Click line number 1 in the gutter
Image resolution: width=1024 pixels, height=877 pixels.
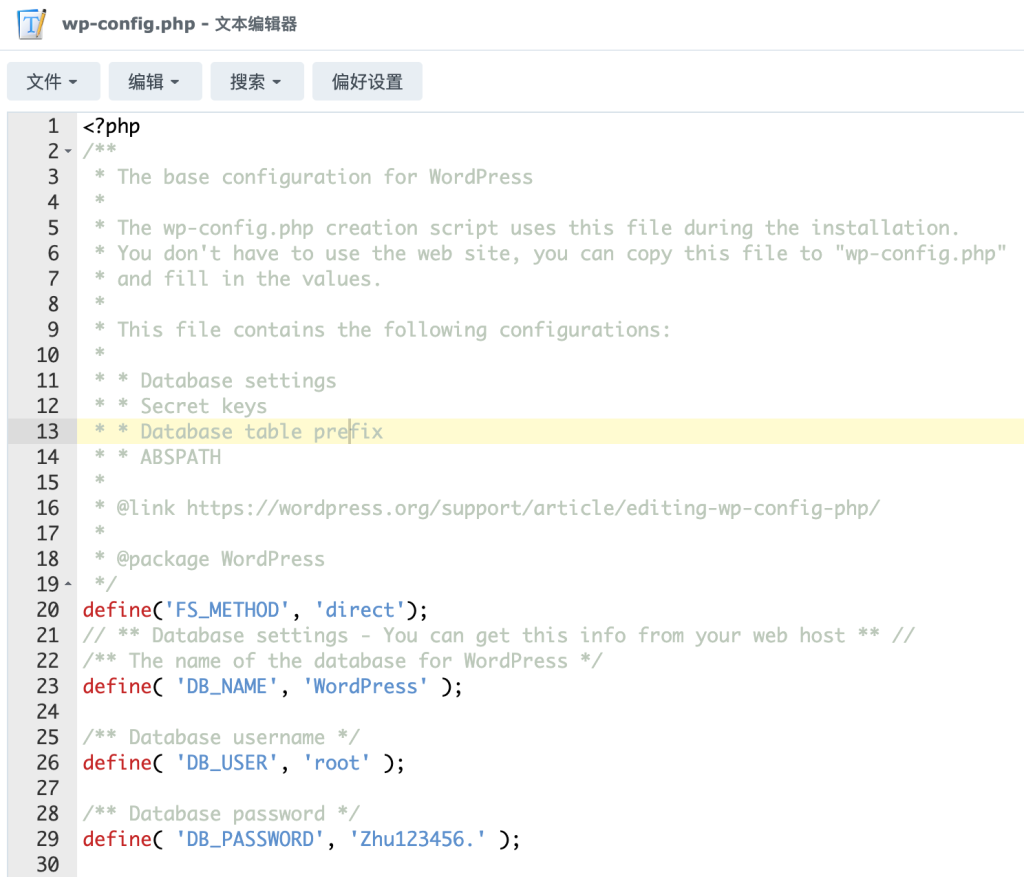[53, 126]
